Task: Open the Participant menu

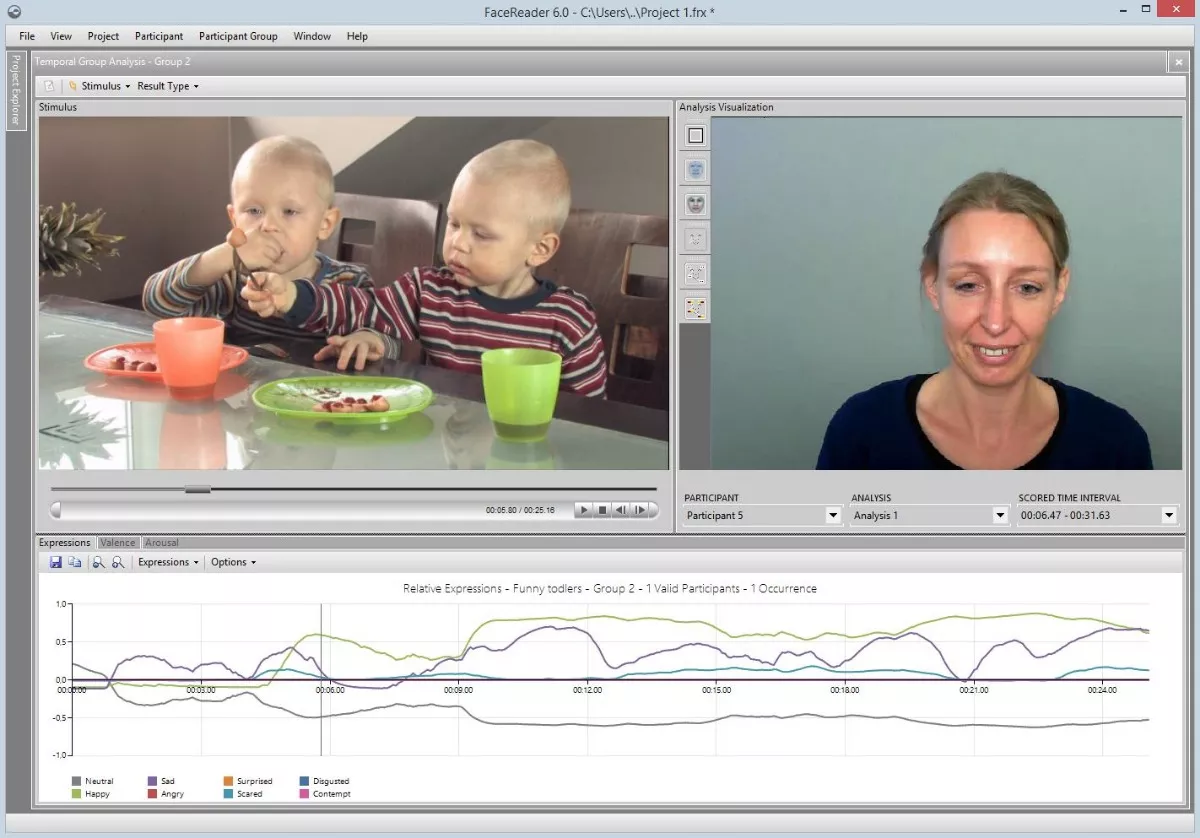Action: (x=159, y=36)
